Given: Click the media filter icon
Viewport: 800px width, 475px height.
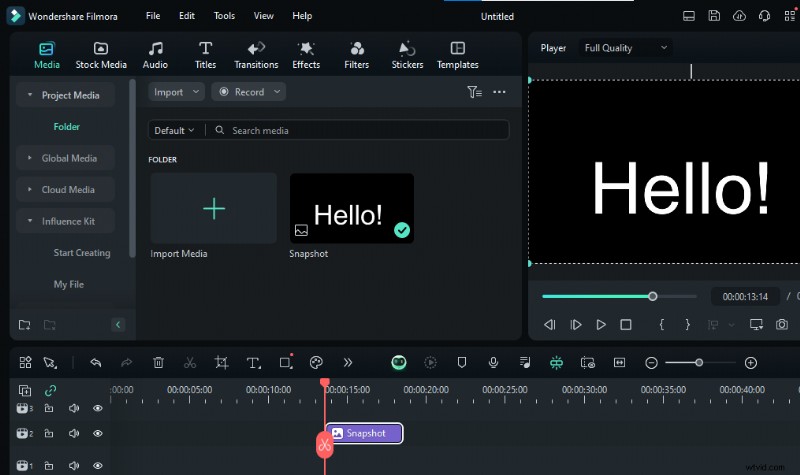Looking at the screenshot, I should (474, 92).
